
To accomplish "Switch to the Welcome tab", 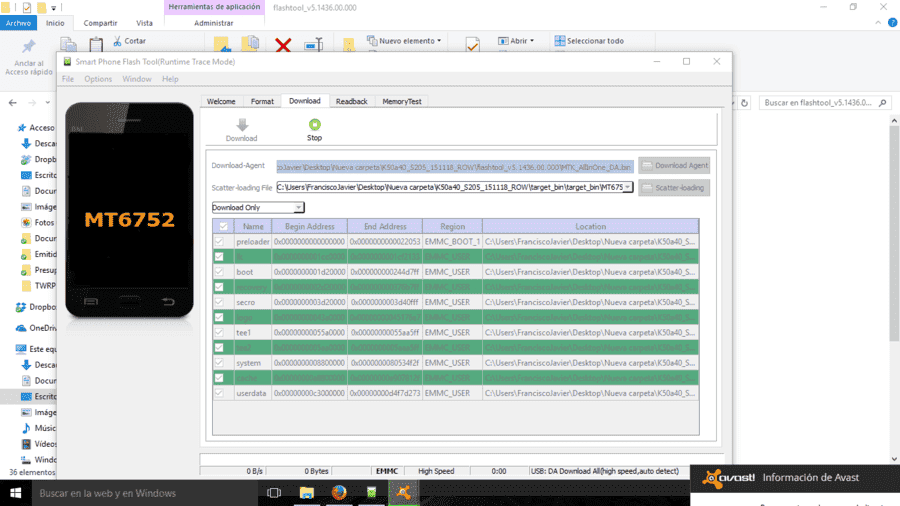I will (221, 102).
